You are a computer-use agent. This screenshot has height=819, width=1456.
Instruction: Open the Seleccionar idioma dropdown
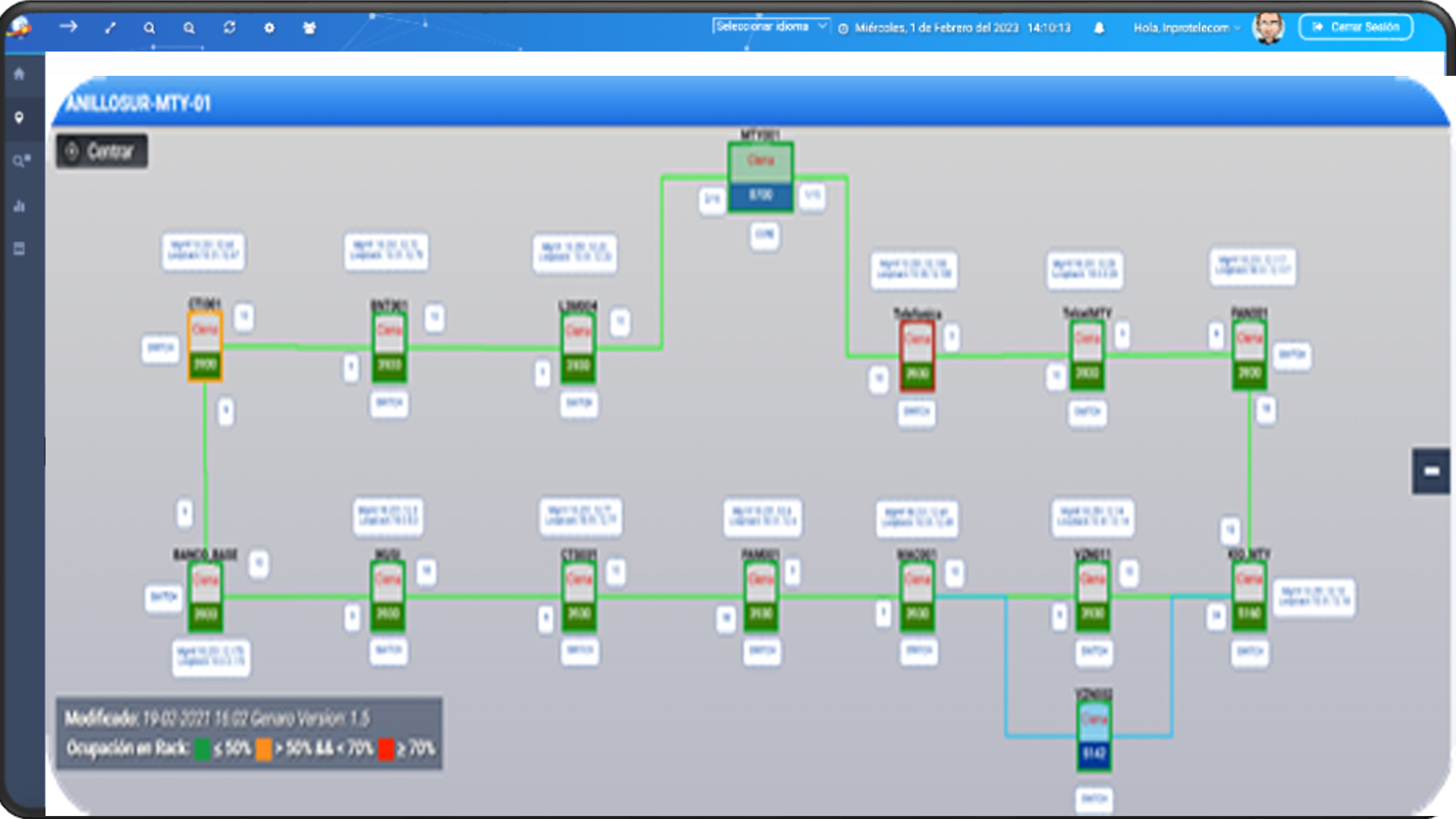[771, 27]
